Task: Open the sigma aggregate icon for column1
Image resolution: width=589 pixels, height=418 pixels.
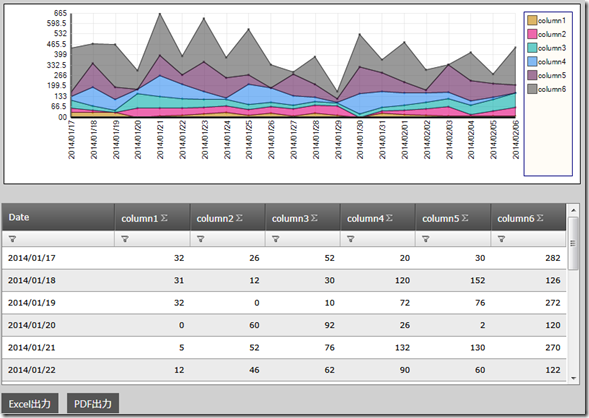Action: pos(164,218)
